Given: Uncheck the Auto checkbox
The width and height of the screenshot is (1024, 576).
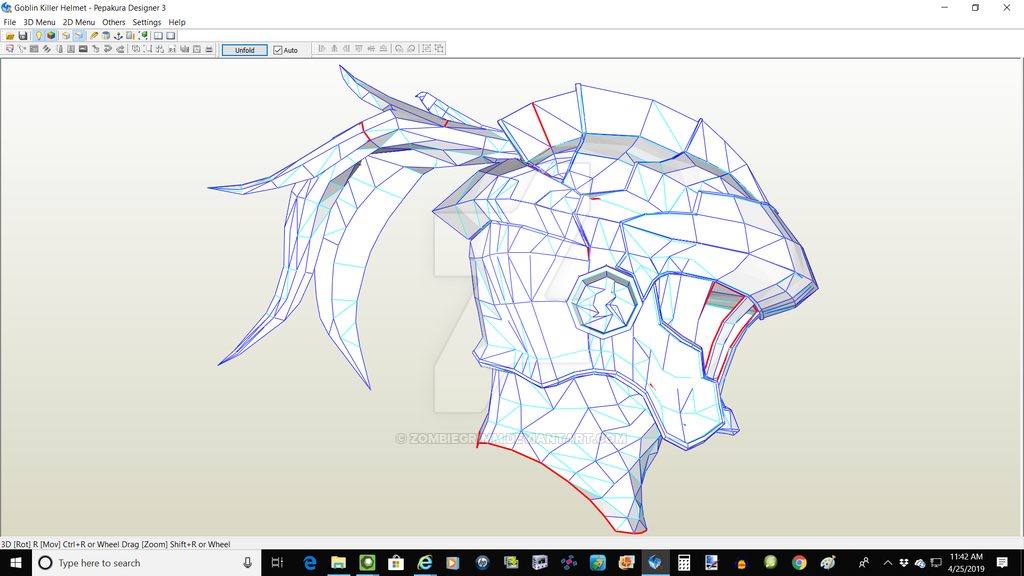Looking at the screenshot, I should point(278,50).
